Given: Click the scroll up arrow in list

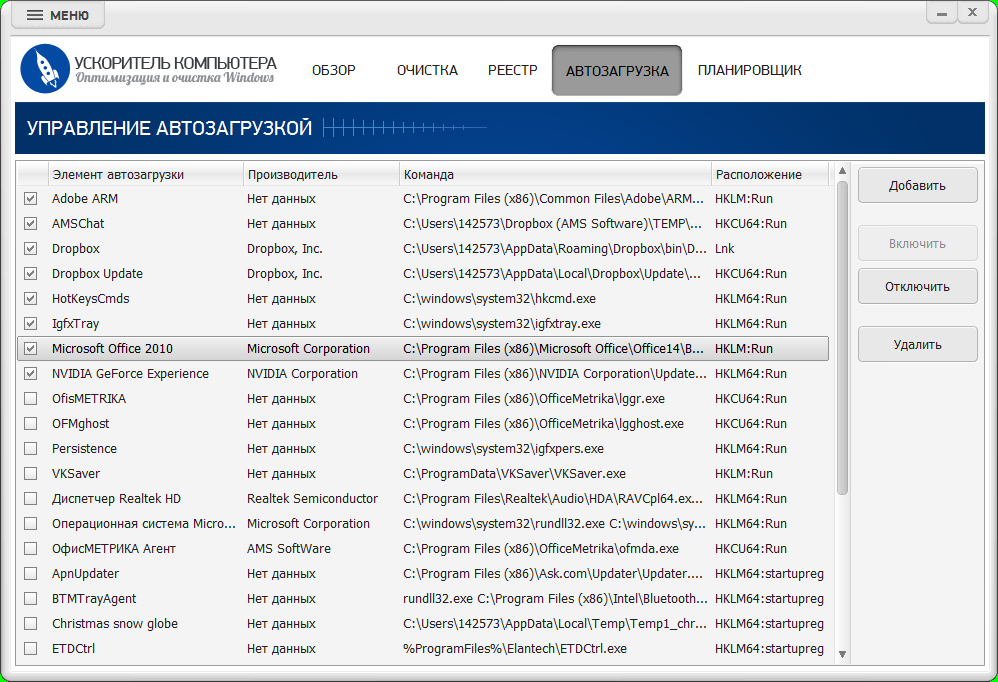Looking at the screenshot, I should [842, 170].
